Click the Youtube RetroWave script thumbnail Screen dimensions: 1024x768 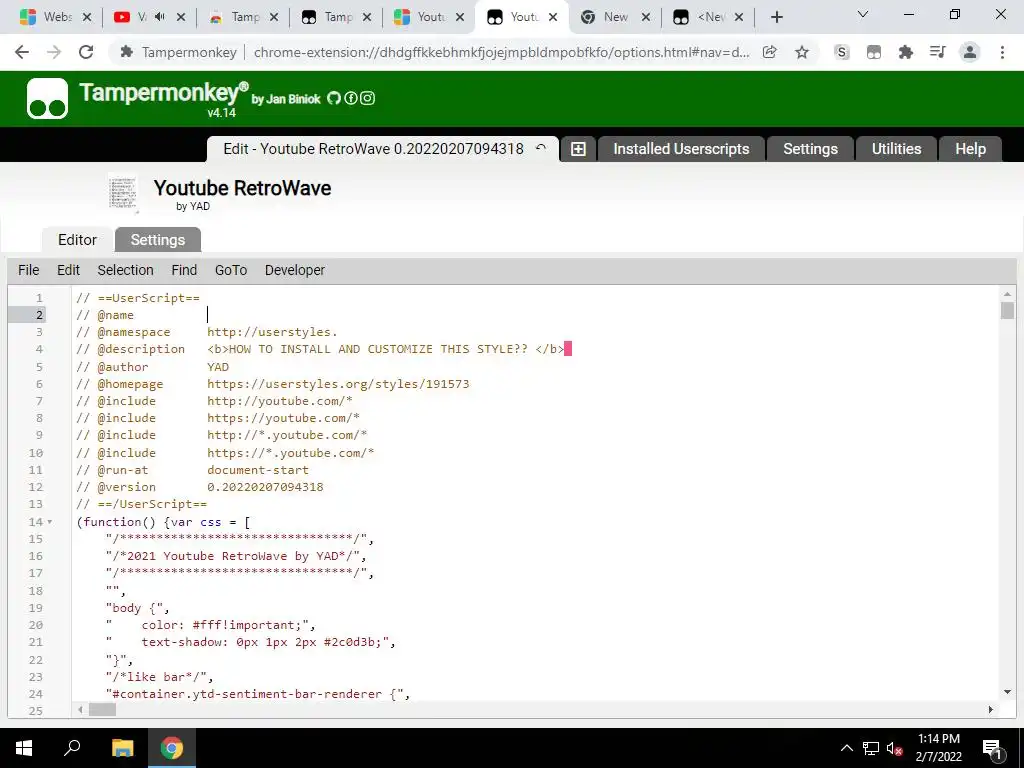point(123,193)
